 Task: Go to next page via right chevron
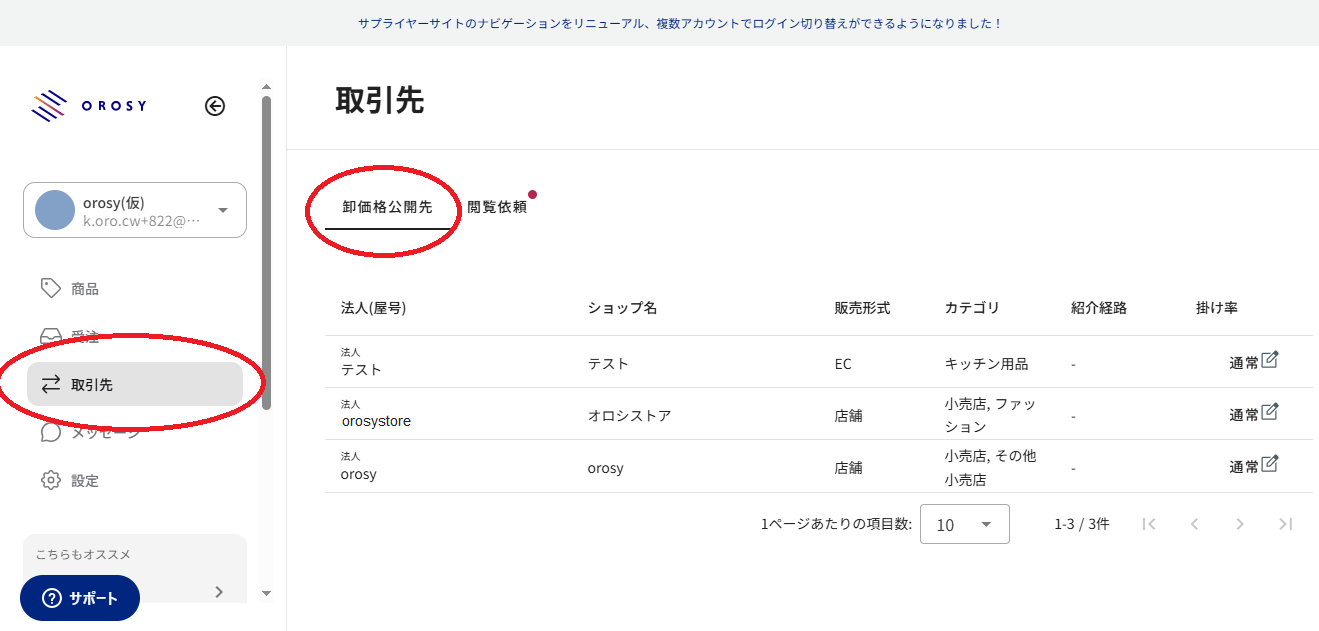pyautogui.click(x=1240, y=523)
